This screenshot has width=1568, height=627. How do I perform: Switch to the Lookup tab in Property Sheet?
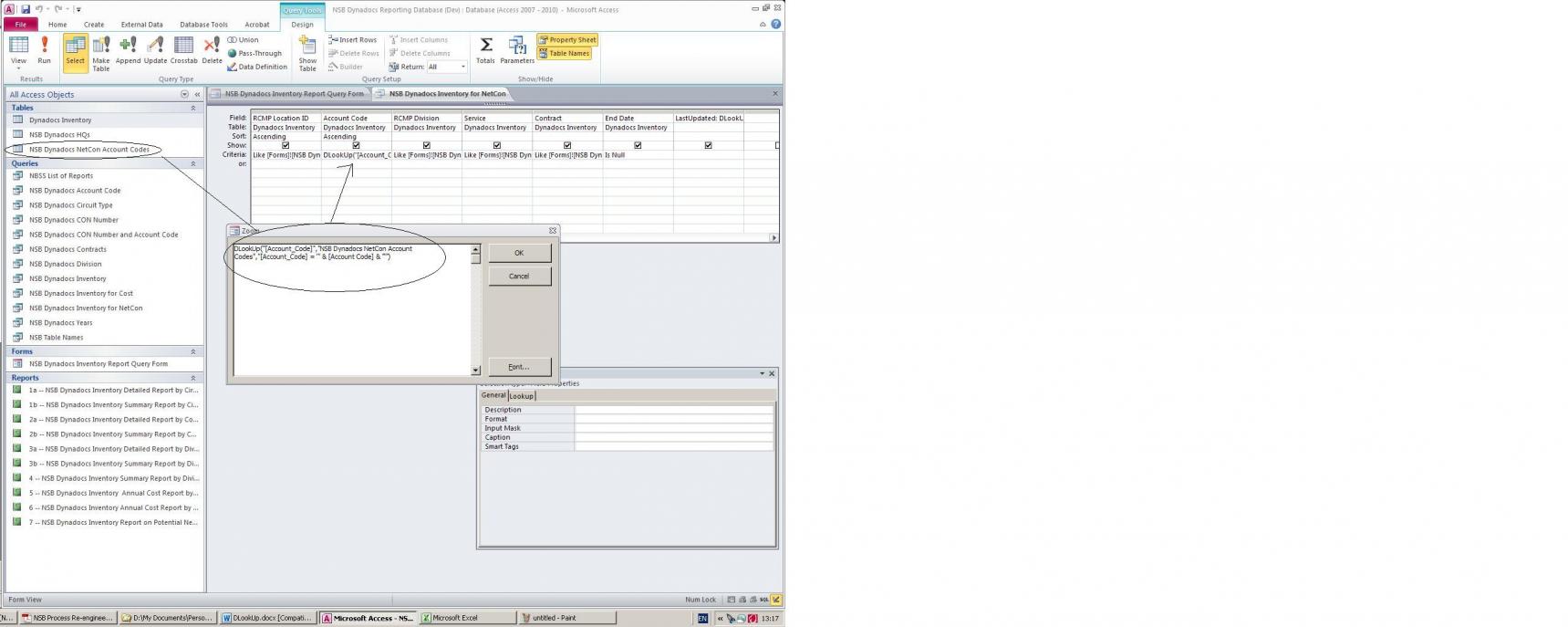click(522, 396)
